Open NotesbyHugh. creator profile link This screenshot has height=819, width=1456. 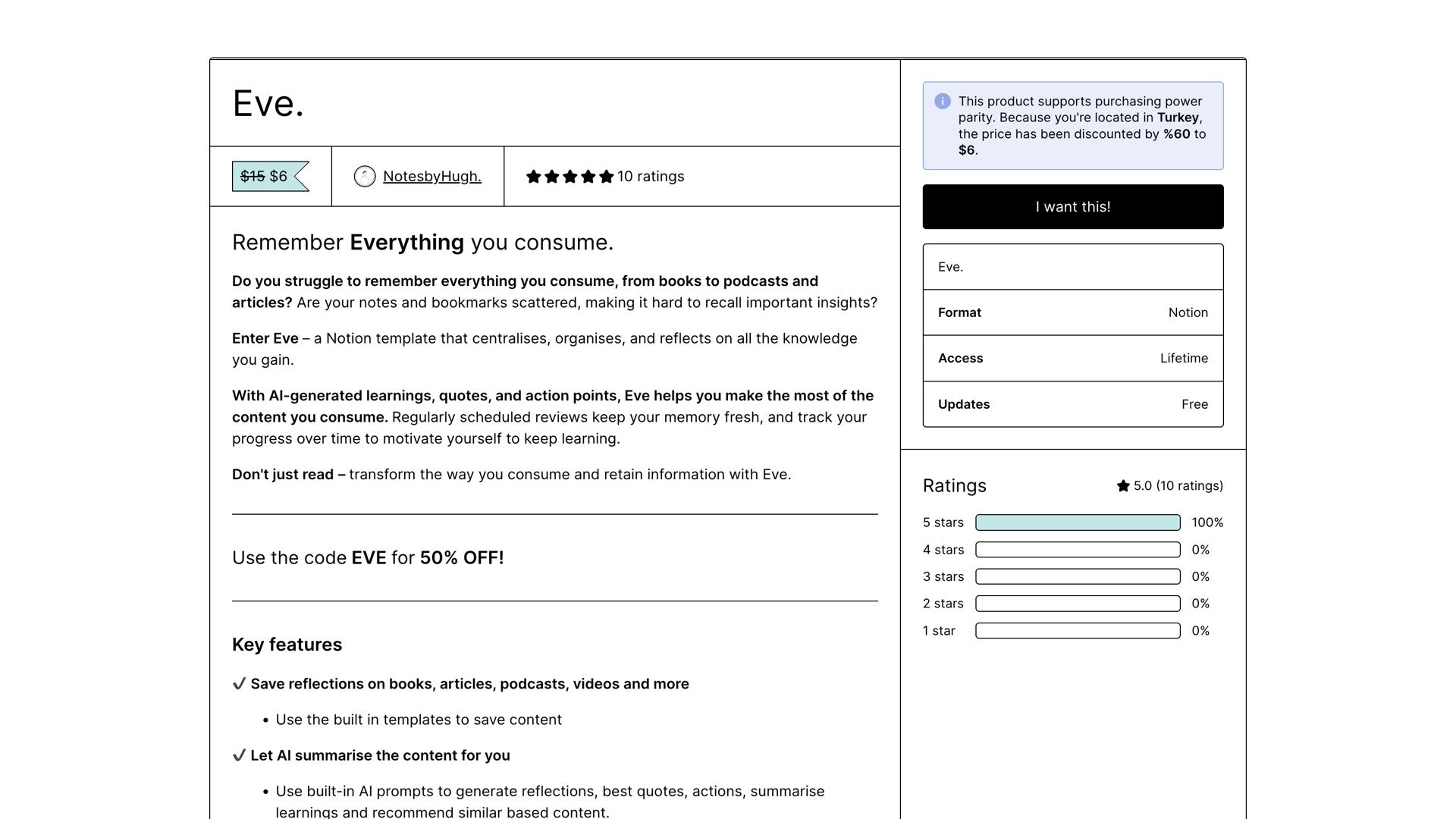point(431,177)
